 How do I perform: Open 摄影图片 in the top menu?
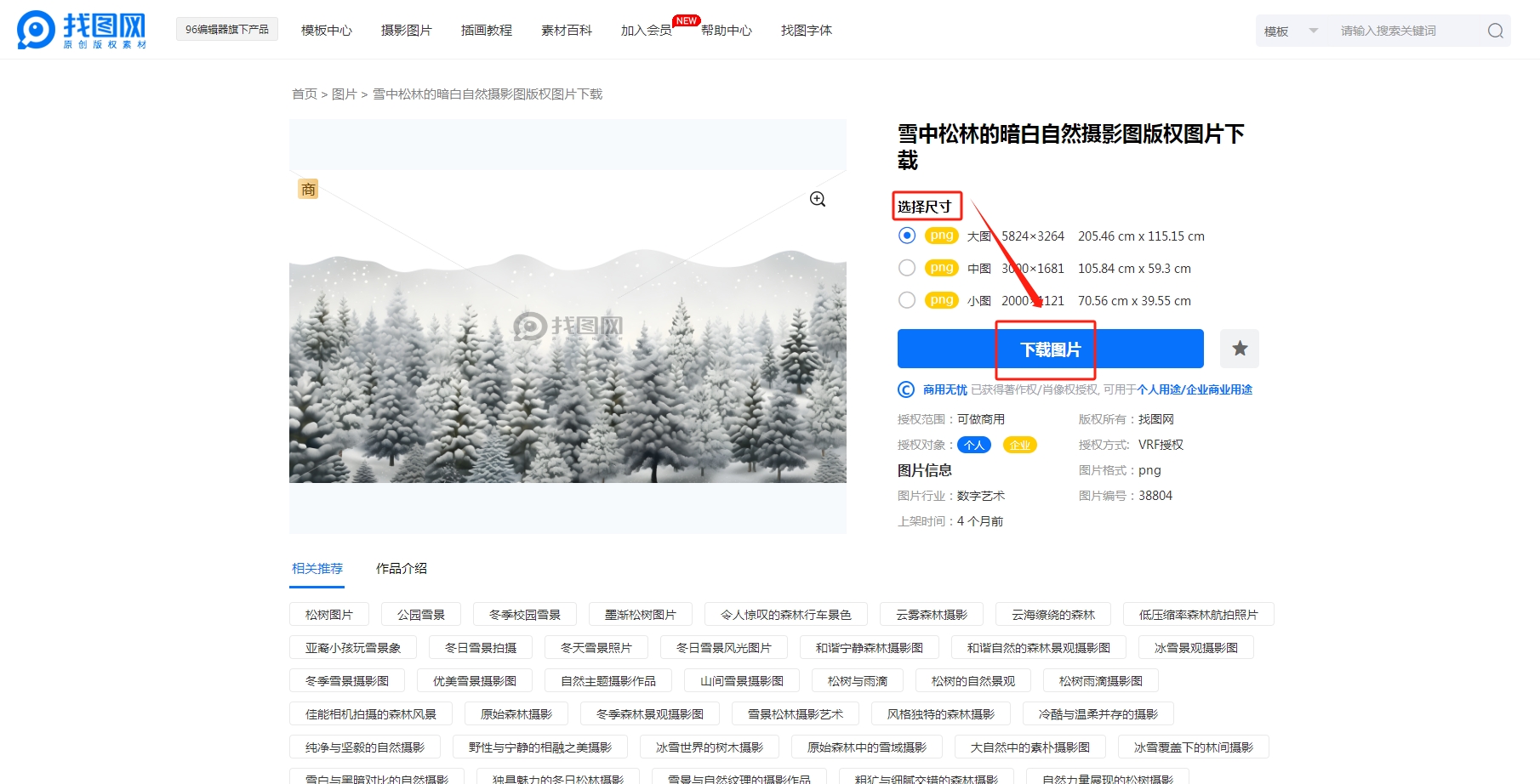407,31
